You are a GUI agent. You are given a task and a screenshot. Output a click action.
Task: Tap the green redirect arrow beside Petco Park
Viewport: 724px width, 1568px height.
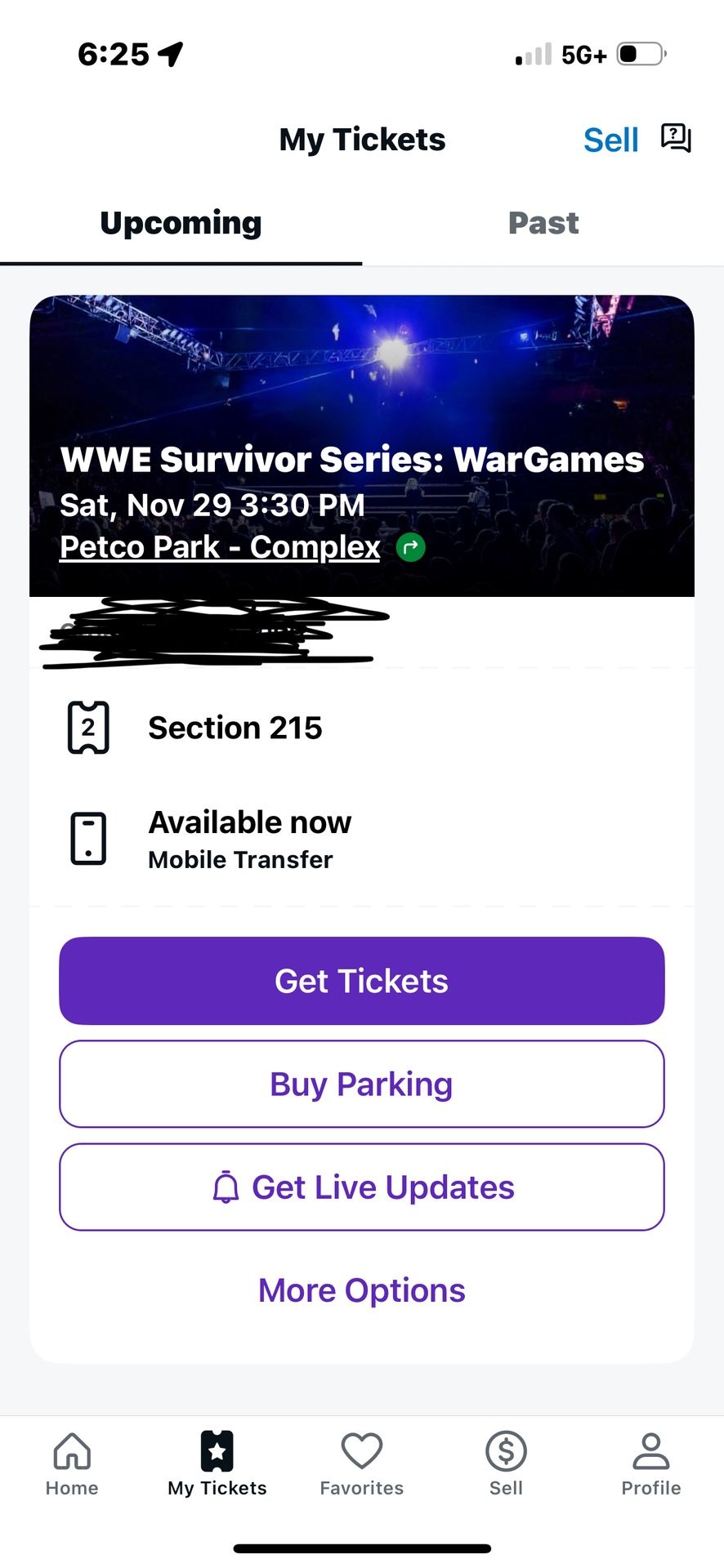point(410,547)
